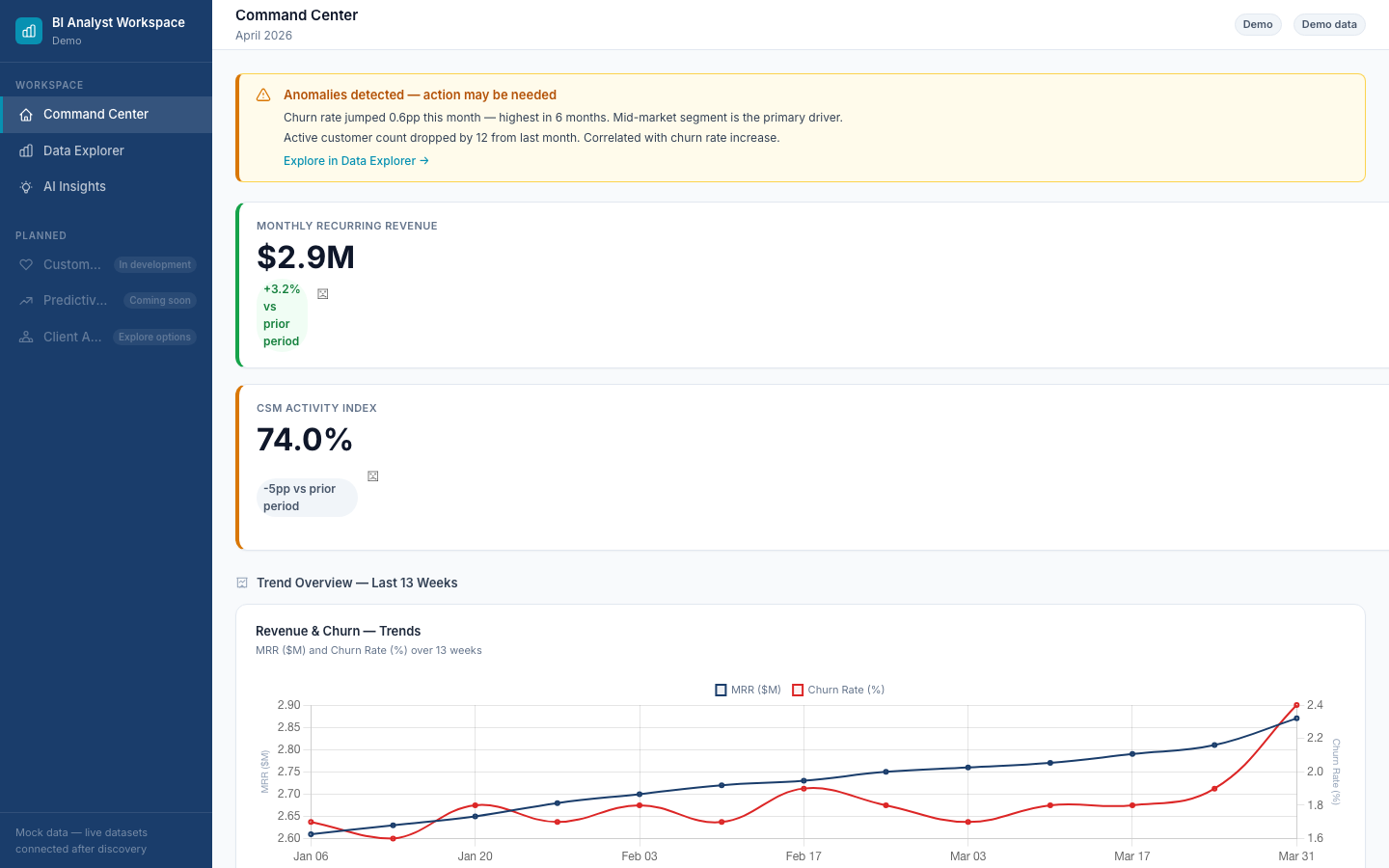Click the CSM Activity Index label
The image size is (1389, 868).
coord(316,408)
